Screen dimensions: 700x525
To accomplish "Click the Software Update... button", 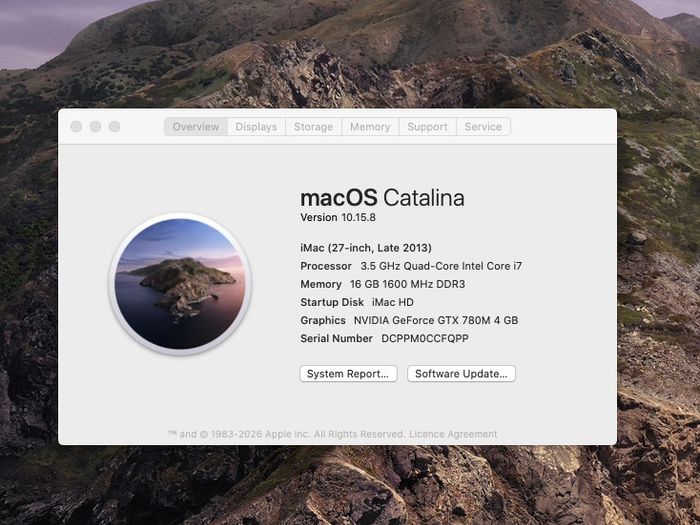I will point(461,374).
